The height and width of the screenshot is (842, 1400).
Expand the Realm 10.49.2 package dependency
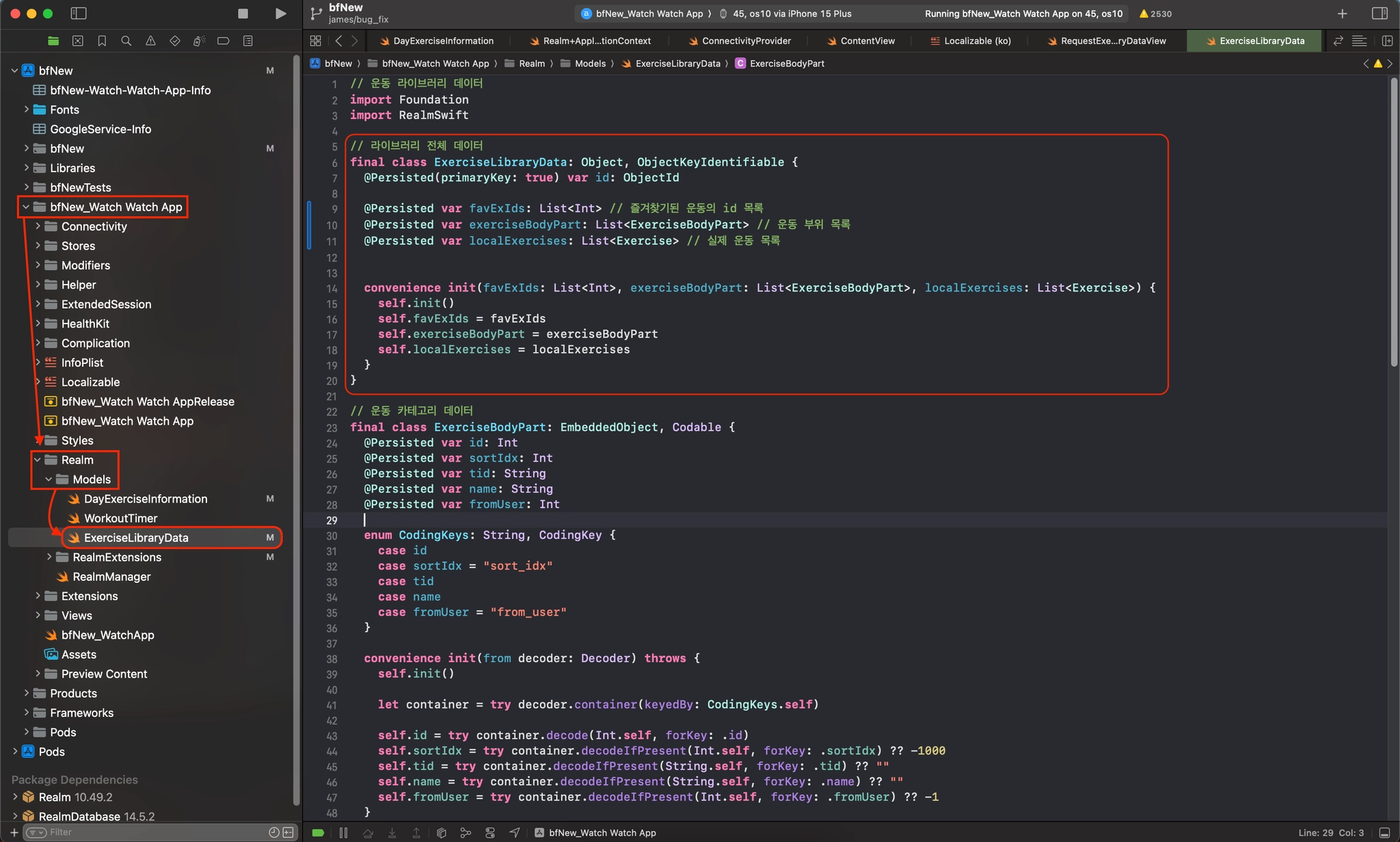15,797
